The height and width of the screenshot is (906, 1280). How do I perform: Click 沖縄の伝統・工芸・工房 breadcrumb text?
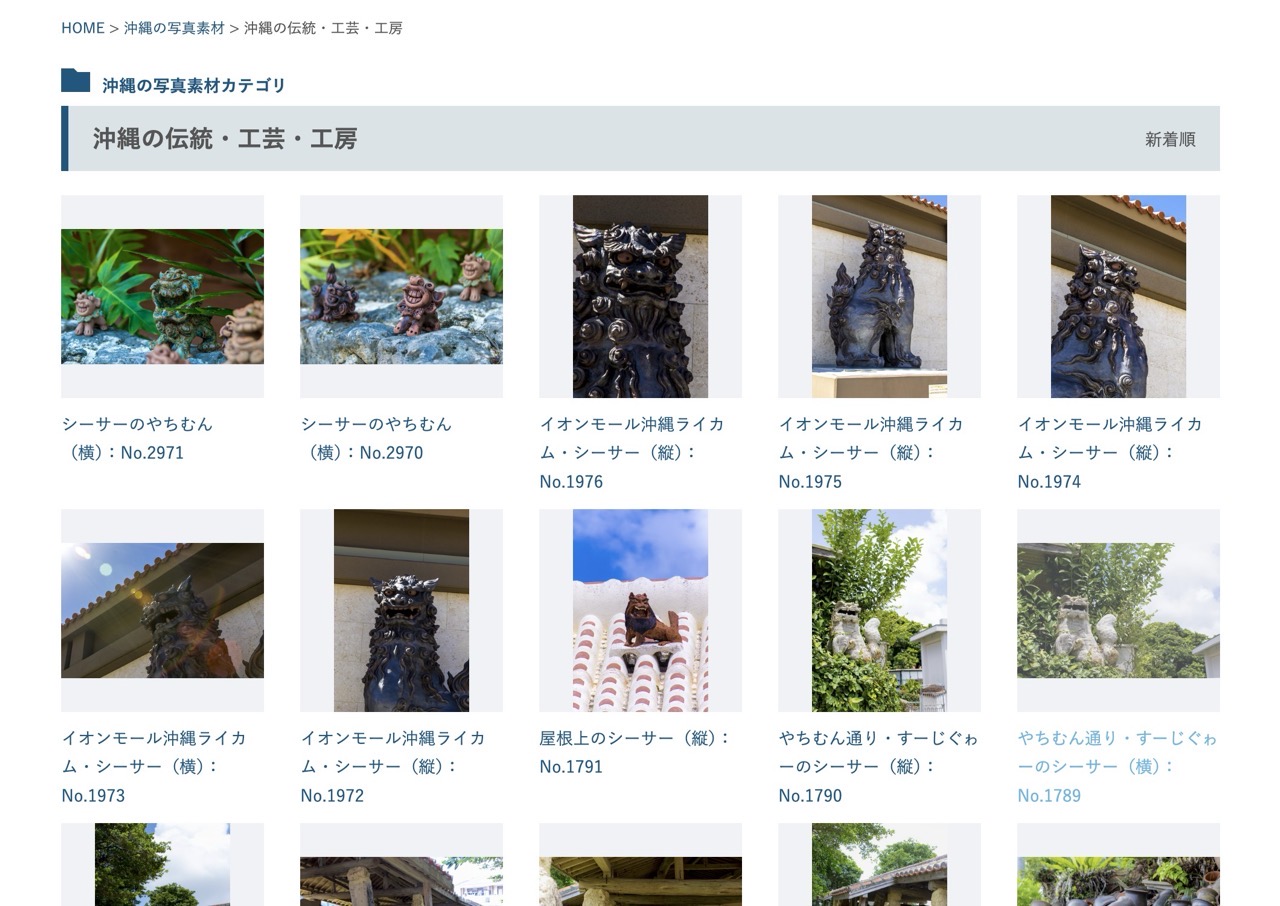pos(323,28)
